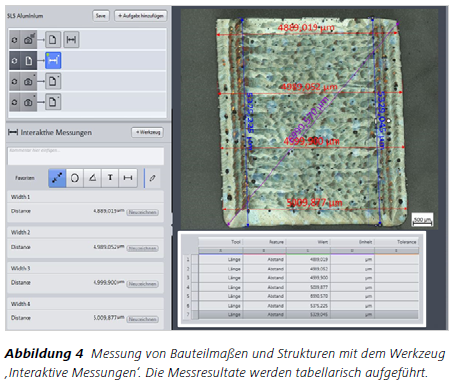Viewport: 454px width, 388px height.
Task: Click grey measurement icon in first task row
Action: (x=71, y=40)
